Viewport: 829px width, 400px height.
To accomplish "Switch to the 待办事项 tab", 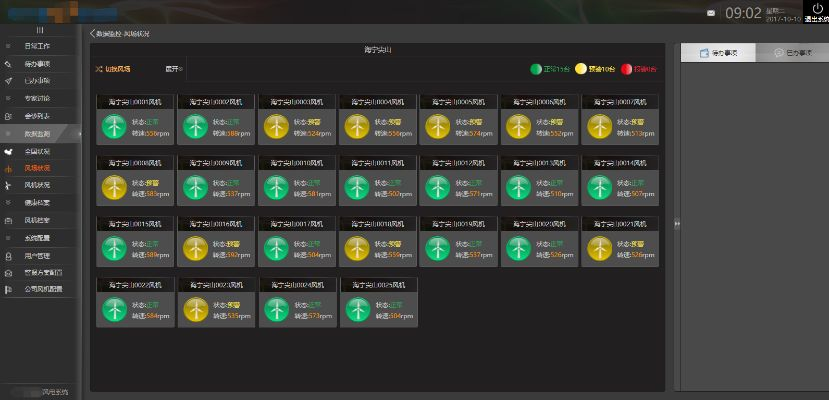I will point(717,53).
